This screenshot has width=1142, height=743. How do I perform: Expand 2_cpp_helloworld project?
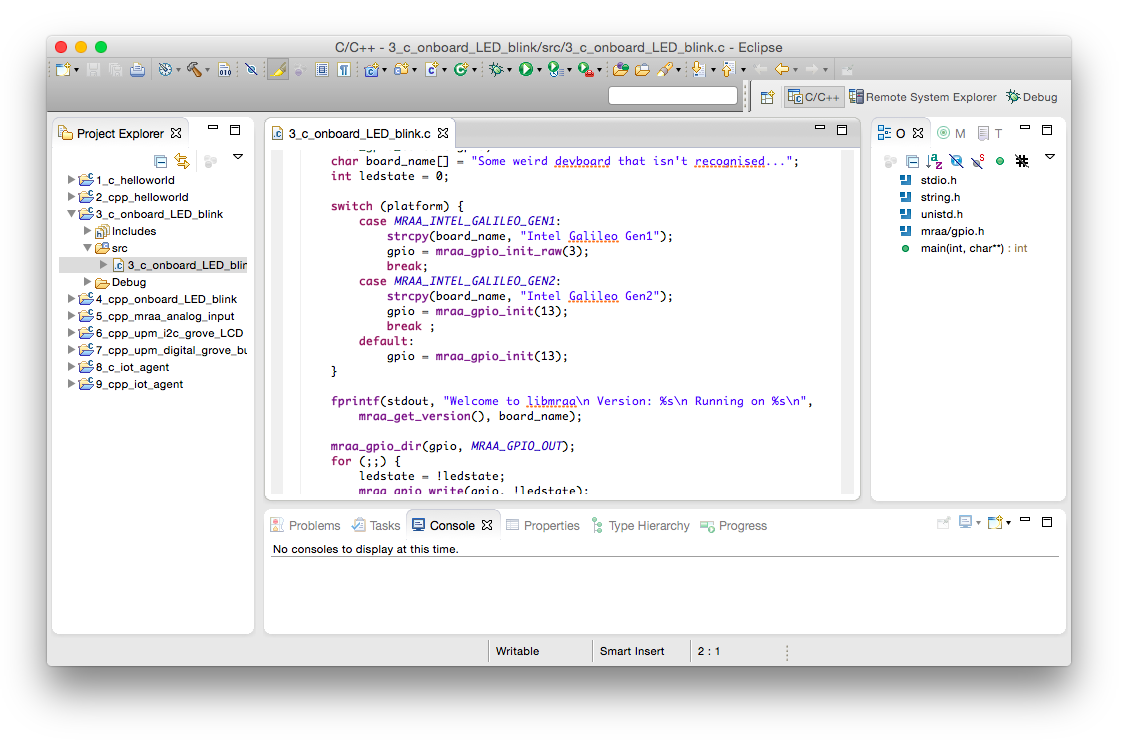[x=71, y=197]
